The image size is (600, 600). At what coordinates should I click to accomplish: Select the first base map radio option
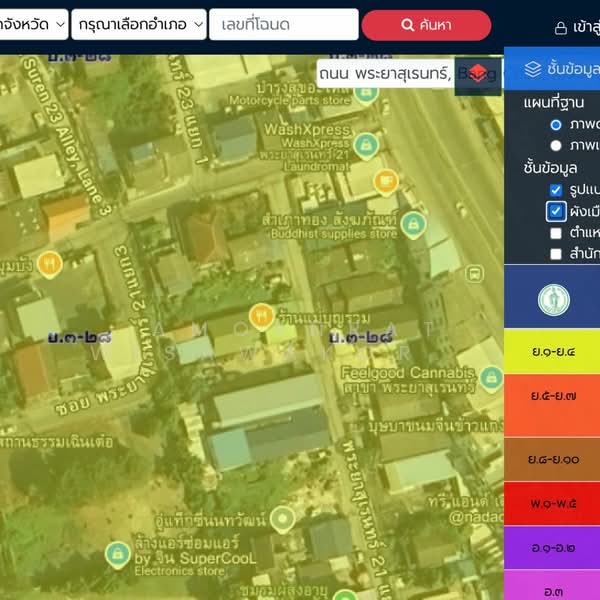pyautogui.click(x=556, y=125)
